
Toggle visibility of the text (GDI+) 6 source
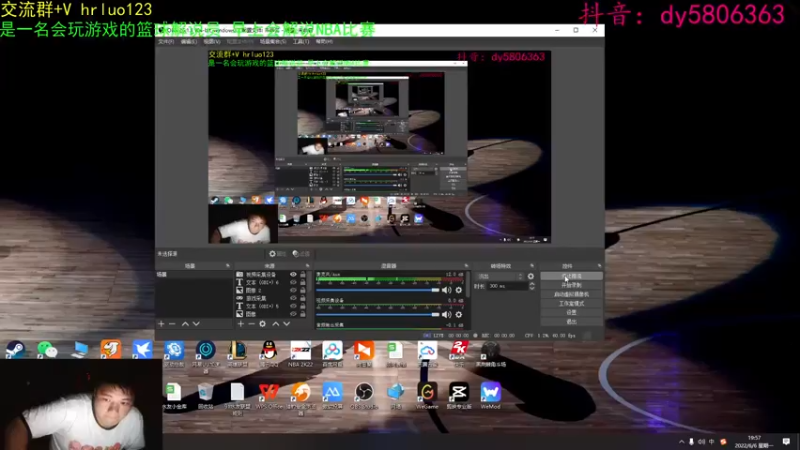point(293,282)
